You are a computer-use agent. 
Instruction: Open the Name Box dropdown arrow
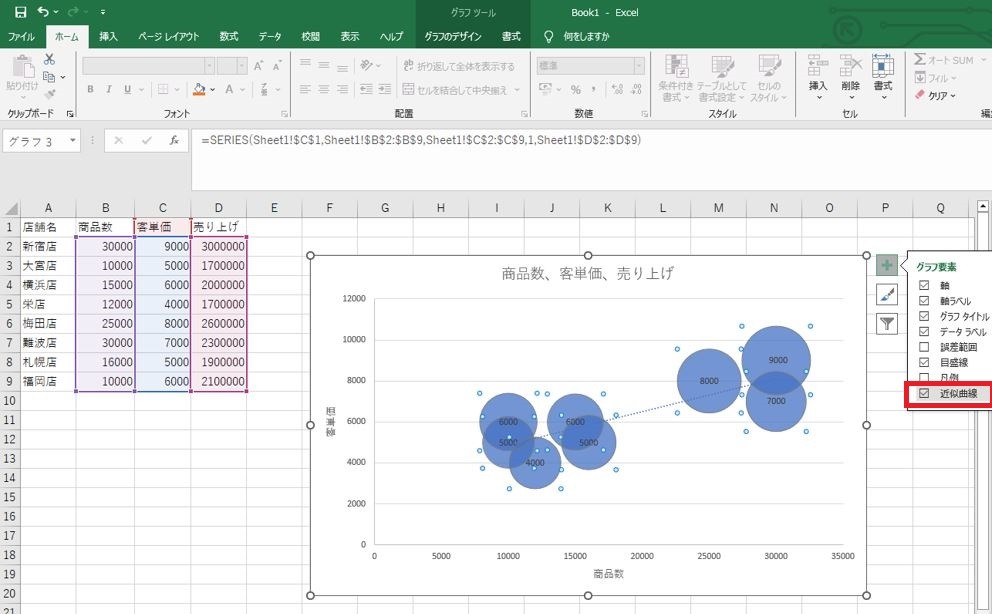click(73, 140)
